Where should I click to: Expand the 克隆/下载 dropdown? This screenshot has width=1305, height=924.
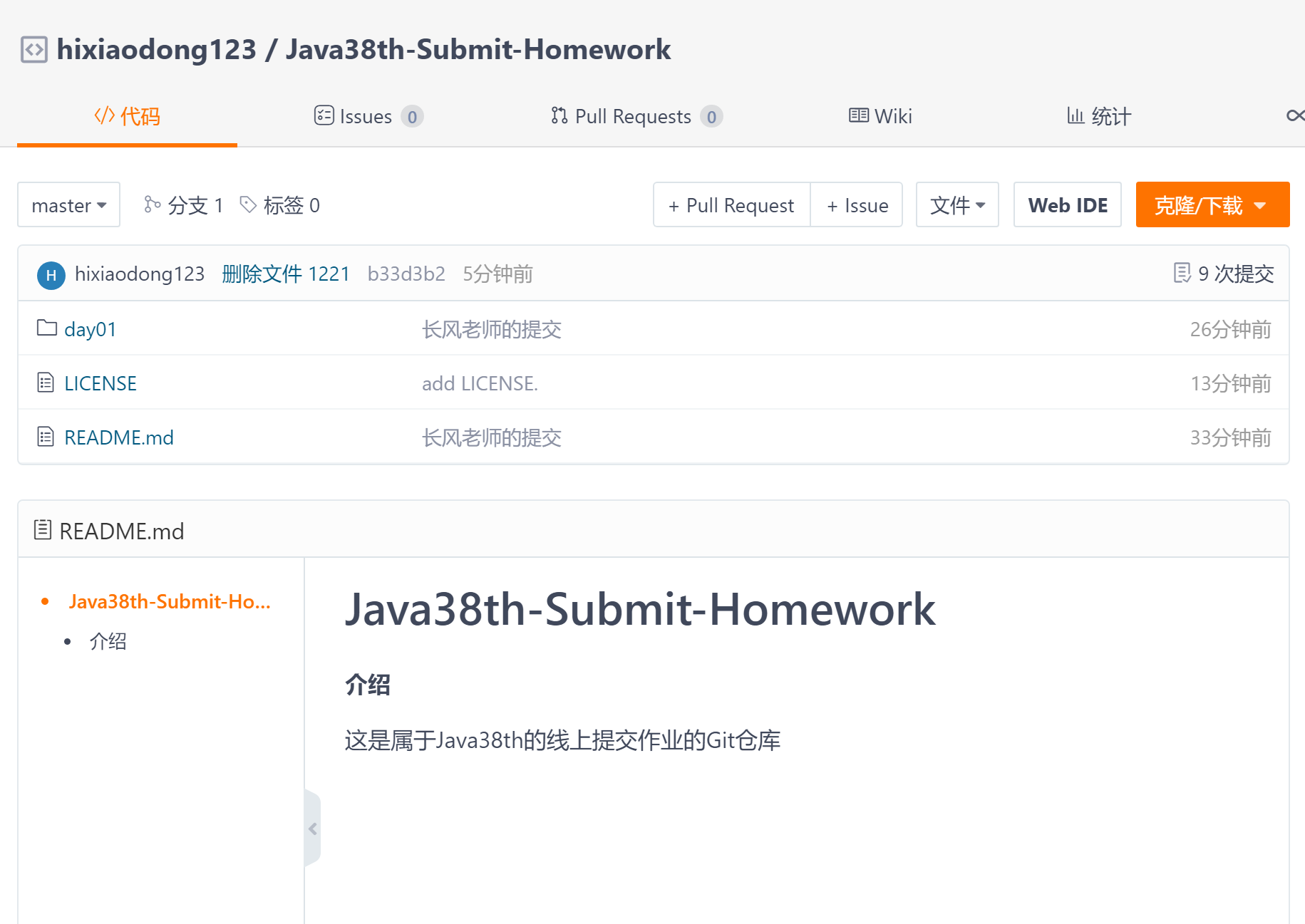(1212, 205)
